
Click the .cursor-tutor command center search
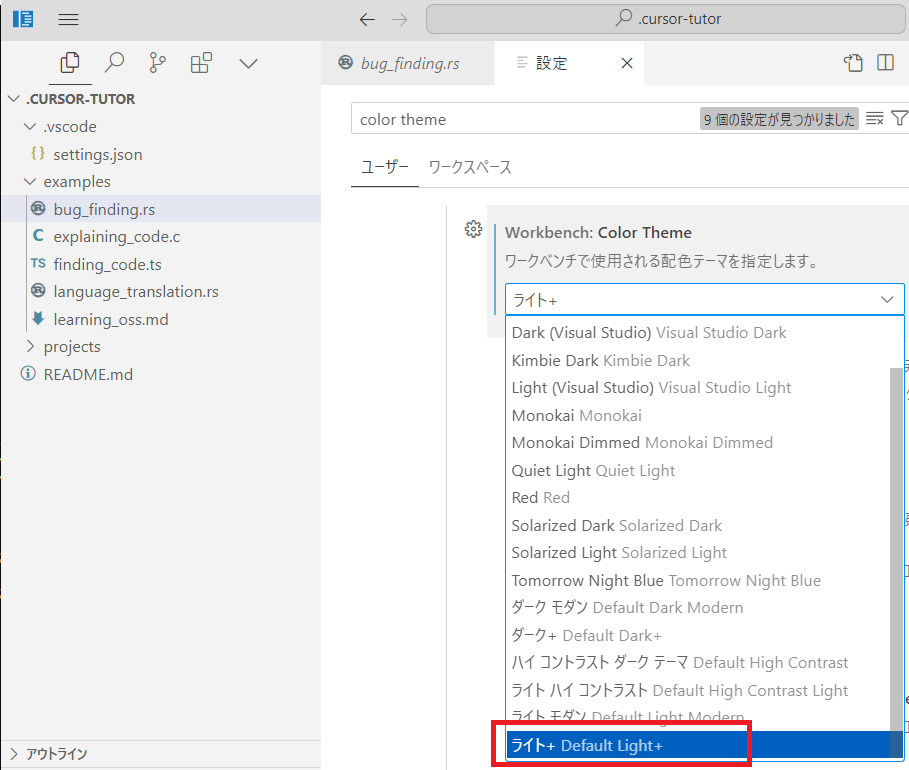click(666, 19)
